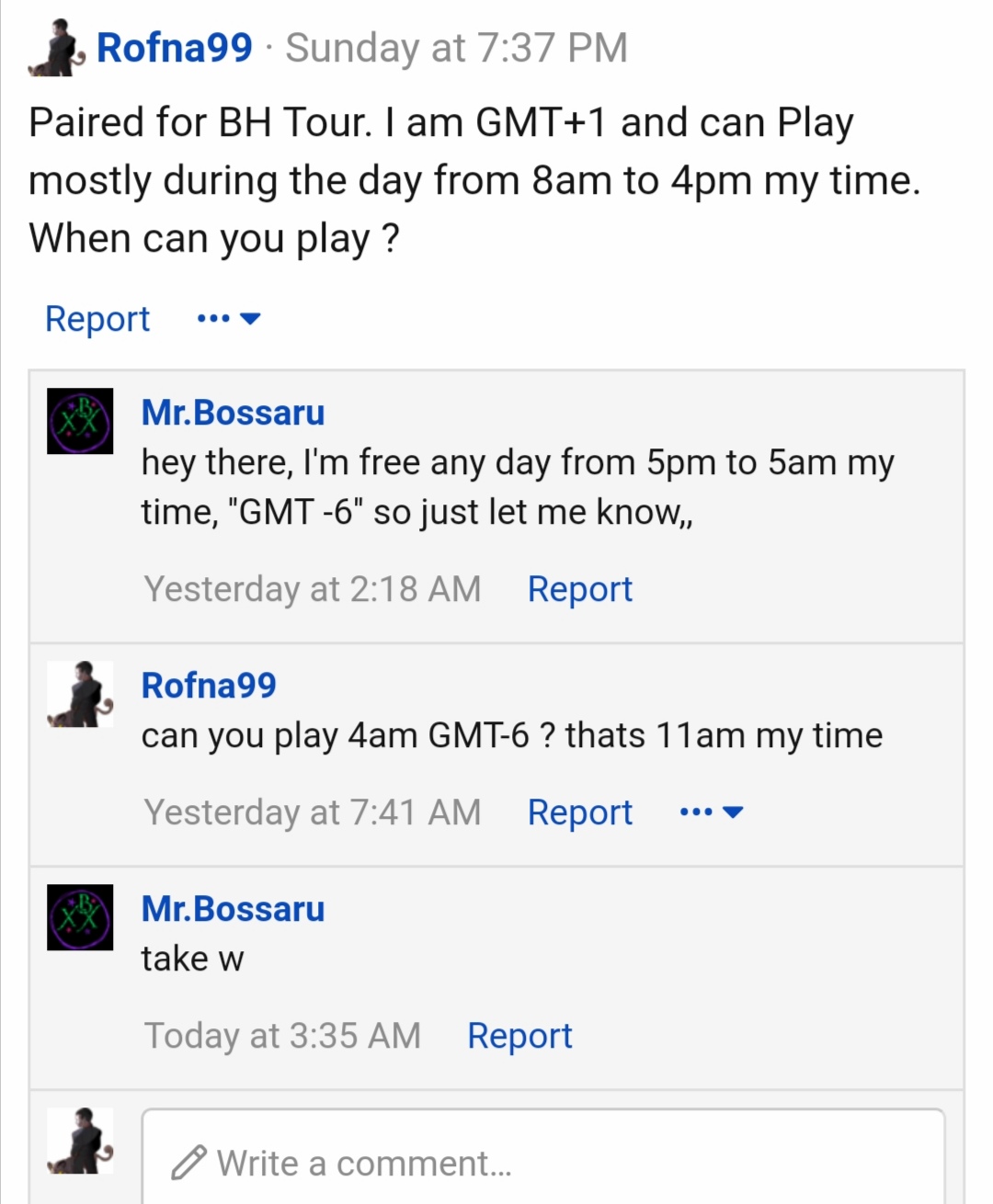Click the avatar beside the comment box
Screen dimensions: 993x1204
pos(80,1141)
